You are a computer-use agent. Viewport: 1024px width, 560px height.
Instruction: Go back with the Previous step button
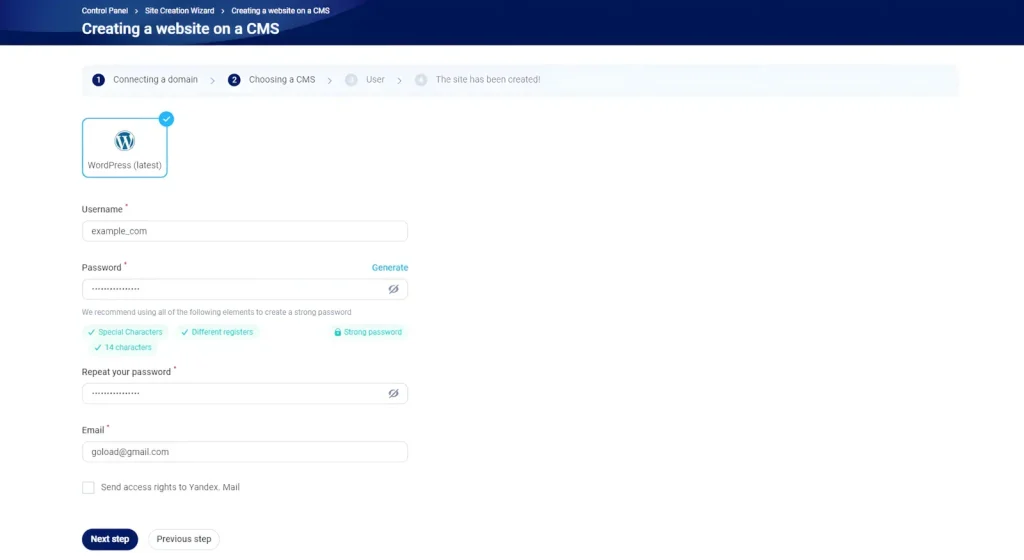coord(184,539)
